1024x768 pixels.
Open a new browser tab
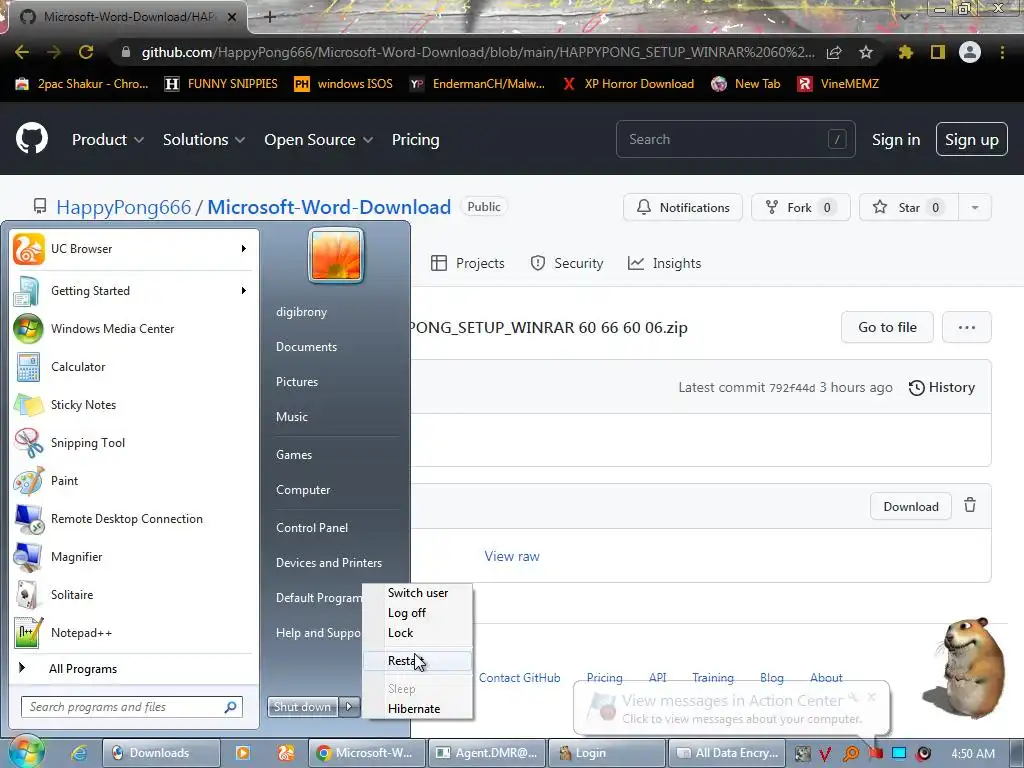[270, 17]
